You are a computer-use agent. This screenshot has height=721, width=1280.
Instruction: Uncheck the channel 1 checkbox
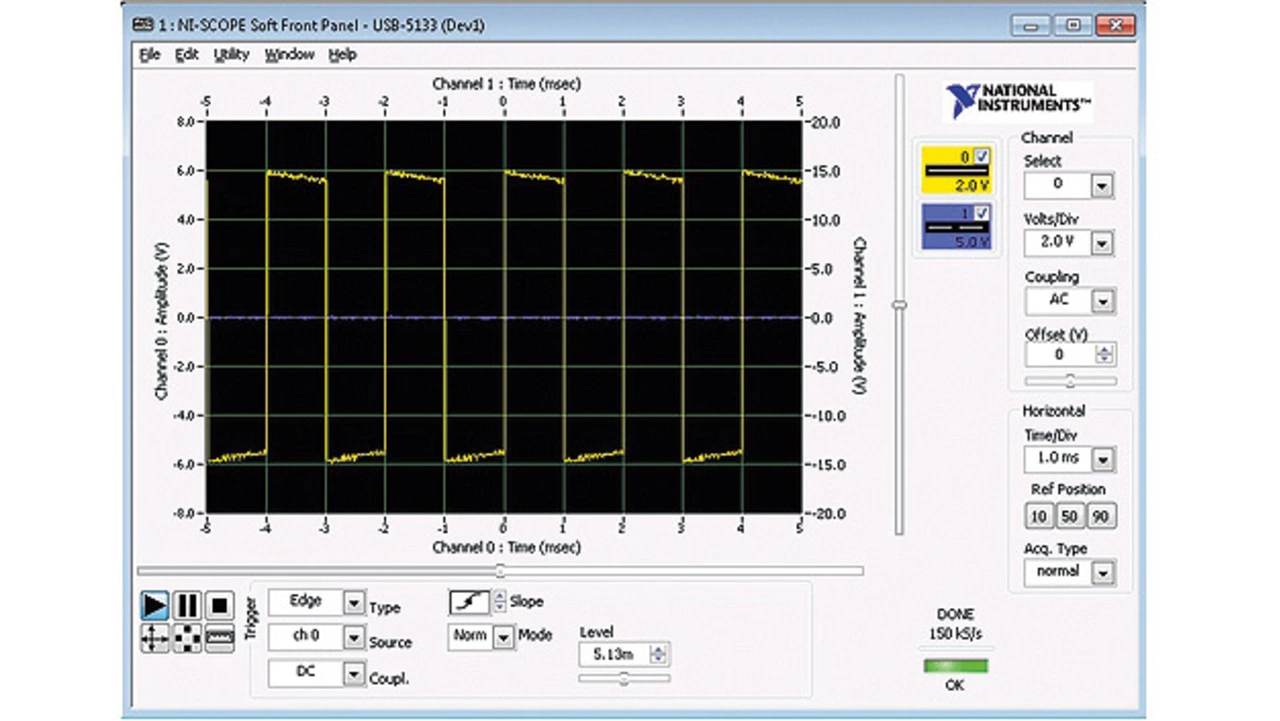click(981, 213)
